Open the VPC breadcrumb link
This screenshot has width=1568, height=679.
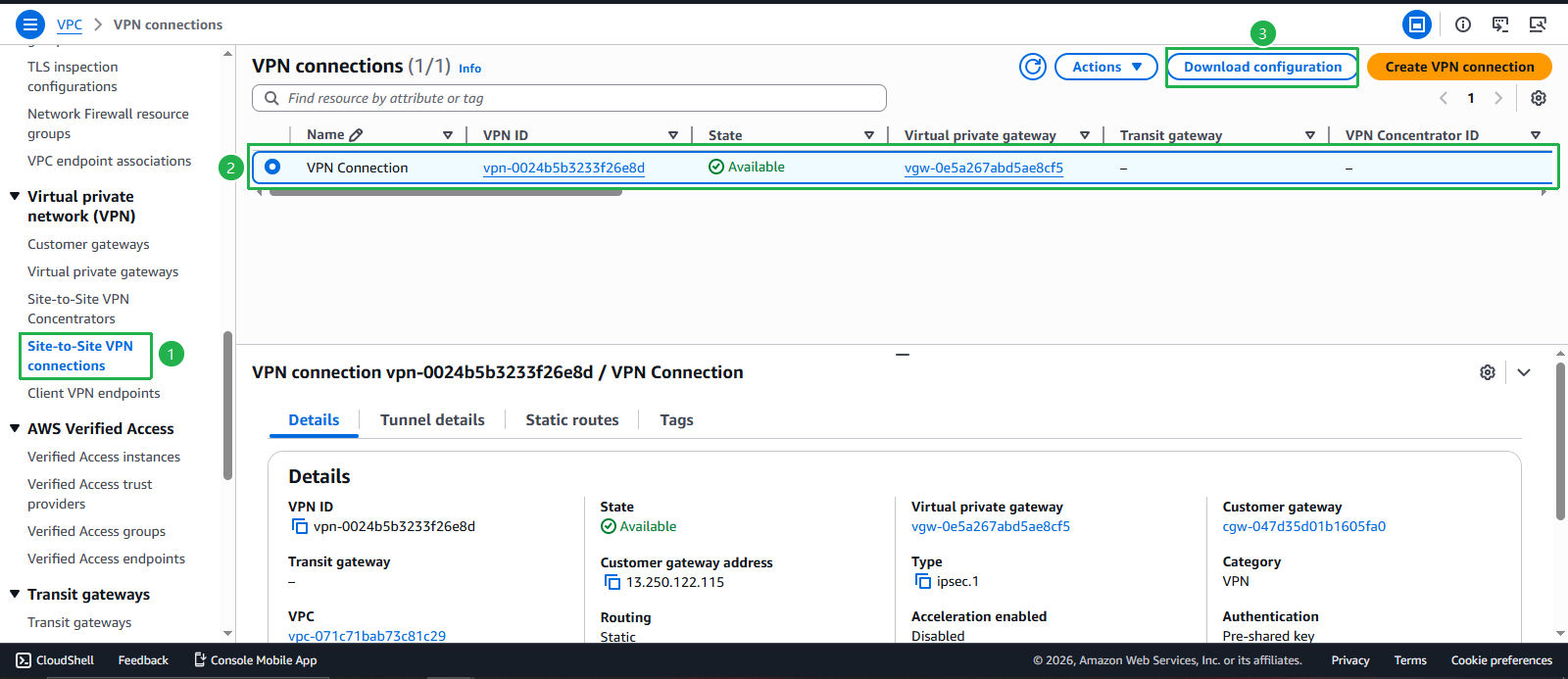[x=70, y=24]
